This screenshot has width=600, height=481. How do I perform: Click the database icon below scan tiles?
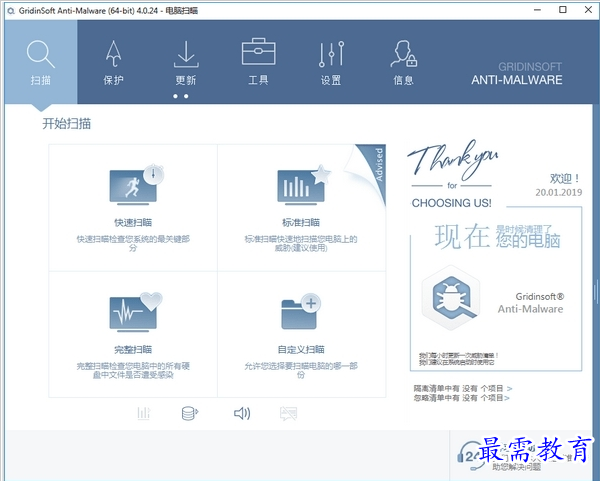coord(190,413)
